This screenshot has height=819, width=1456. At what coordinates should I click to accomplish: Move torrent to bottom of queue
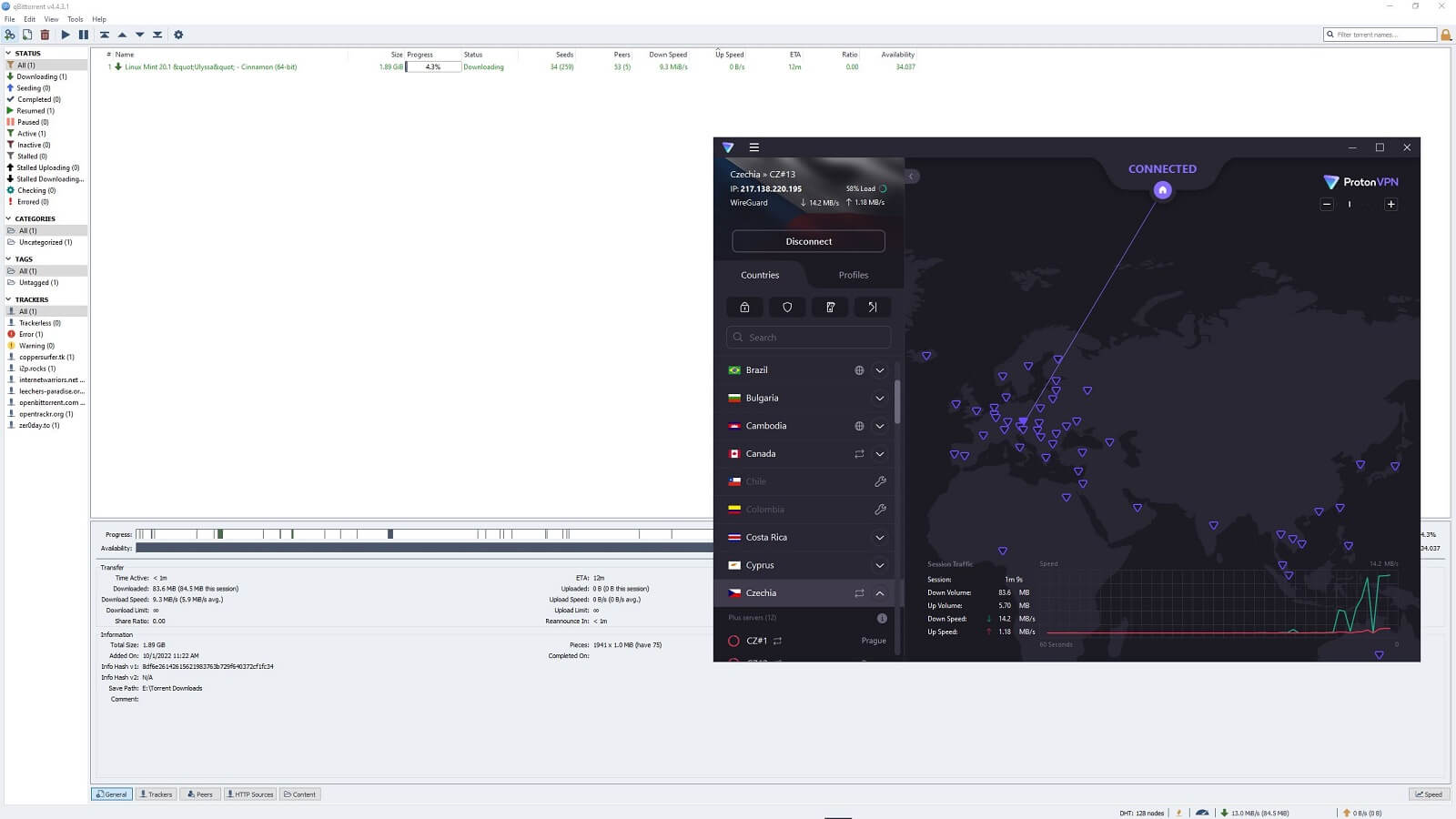(157, 35)
